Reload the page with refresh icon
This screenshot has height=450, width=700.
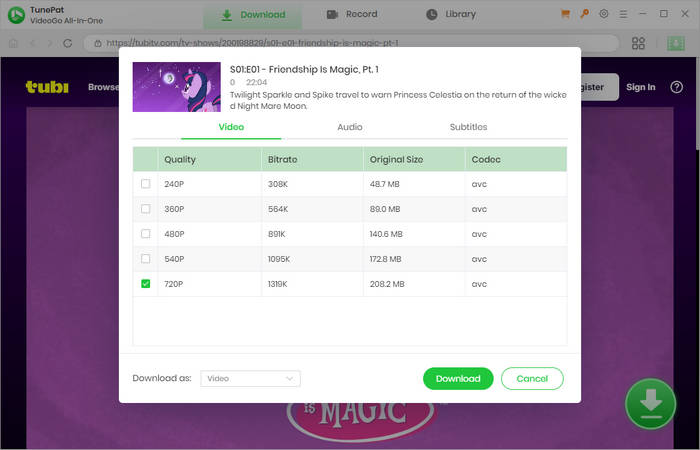[x=68, y=43]
